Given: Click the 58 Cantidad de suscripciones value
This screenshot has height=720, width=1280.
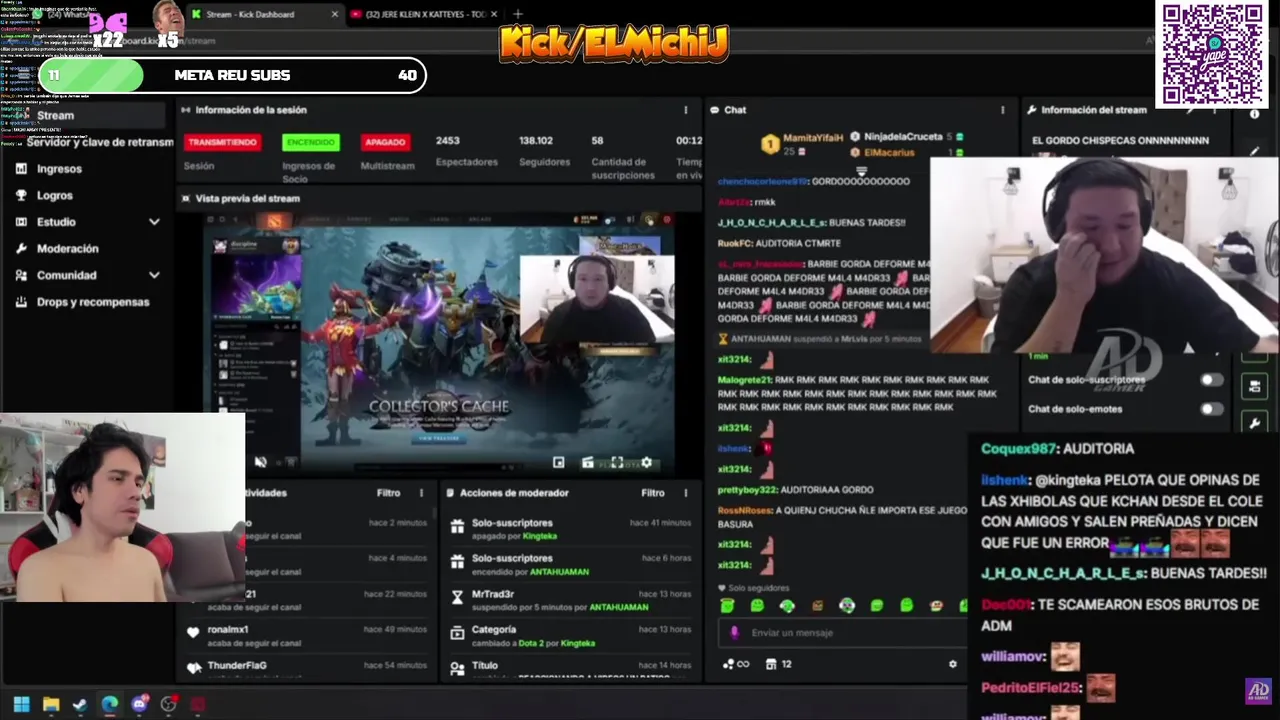Looking at the screenshot, I should click(x=597, y=141).
